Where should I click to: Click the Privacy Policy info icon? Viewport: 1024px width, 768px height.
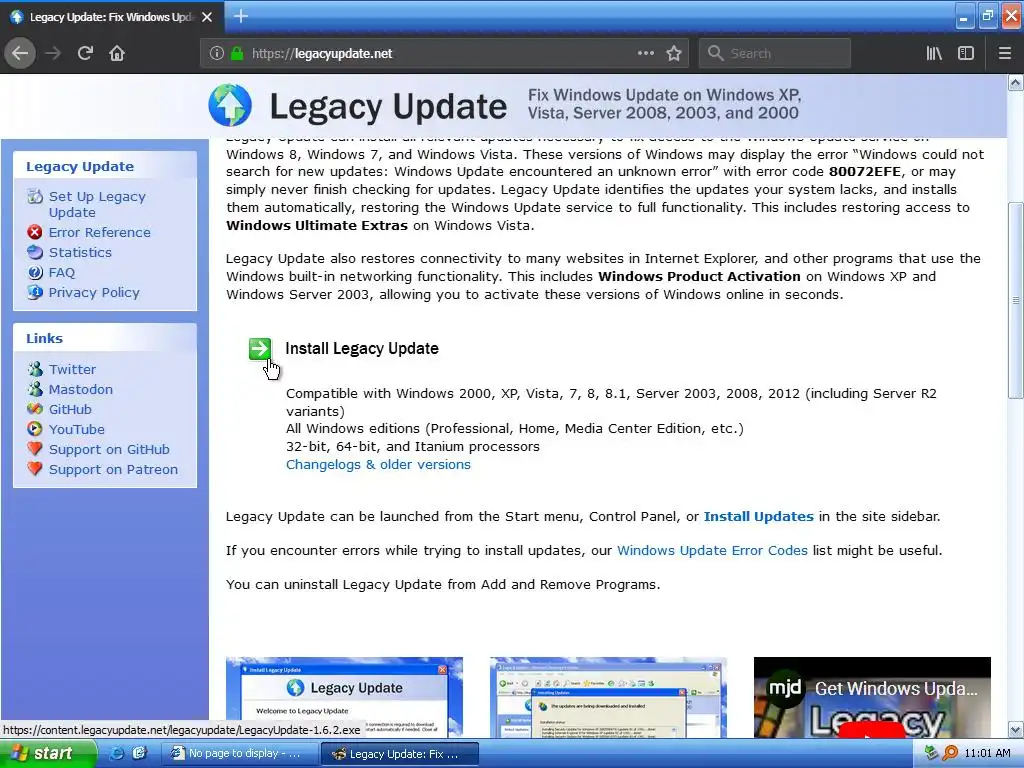(35, 292)
